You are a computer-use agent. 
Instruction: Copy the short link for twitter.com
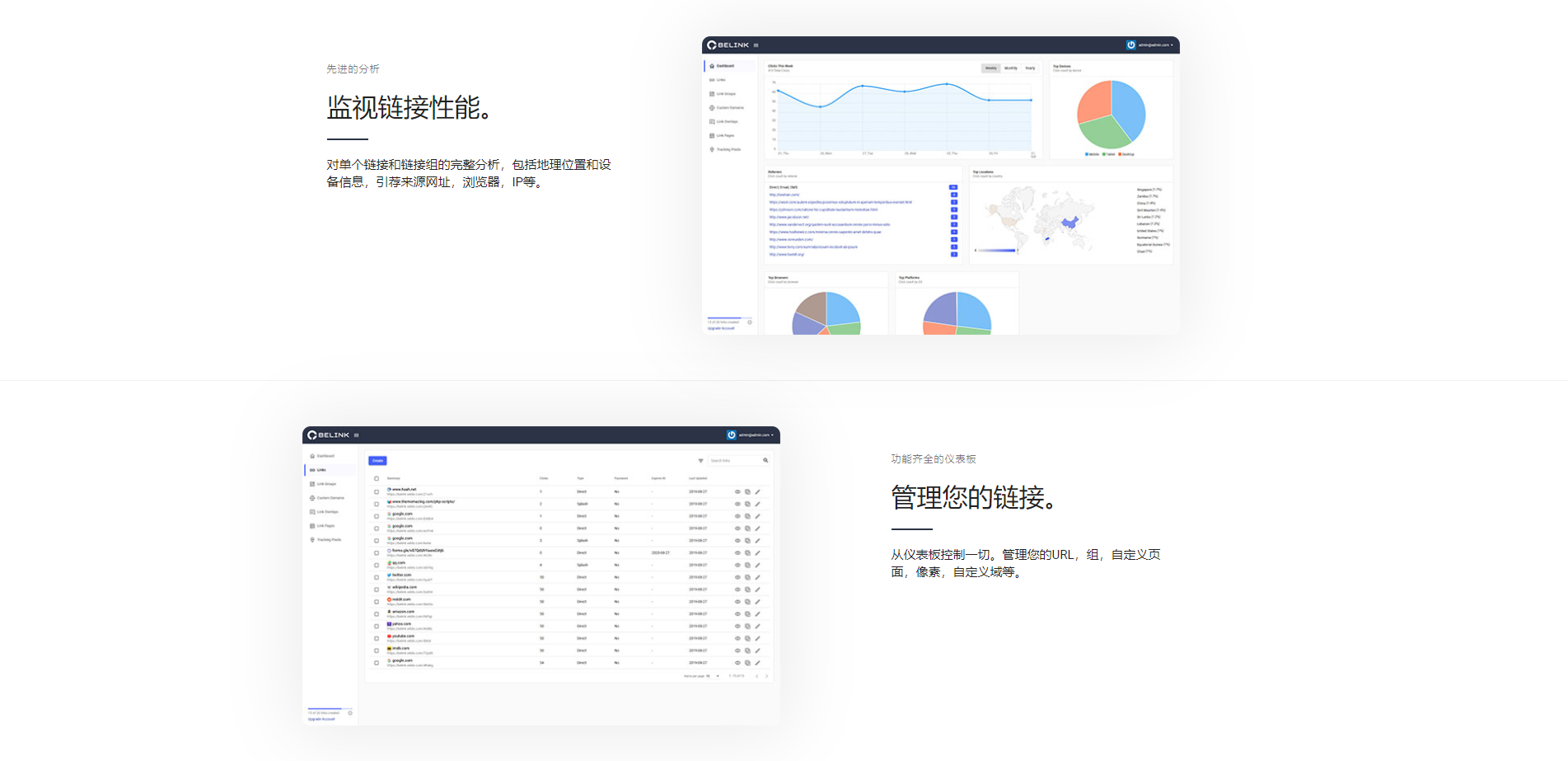[x=747, y=577]
